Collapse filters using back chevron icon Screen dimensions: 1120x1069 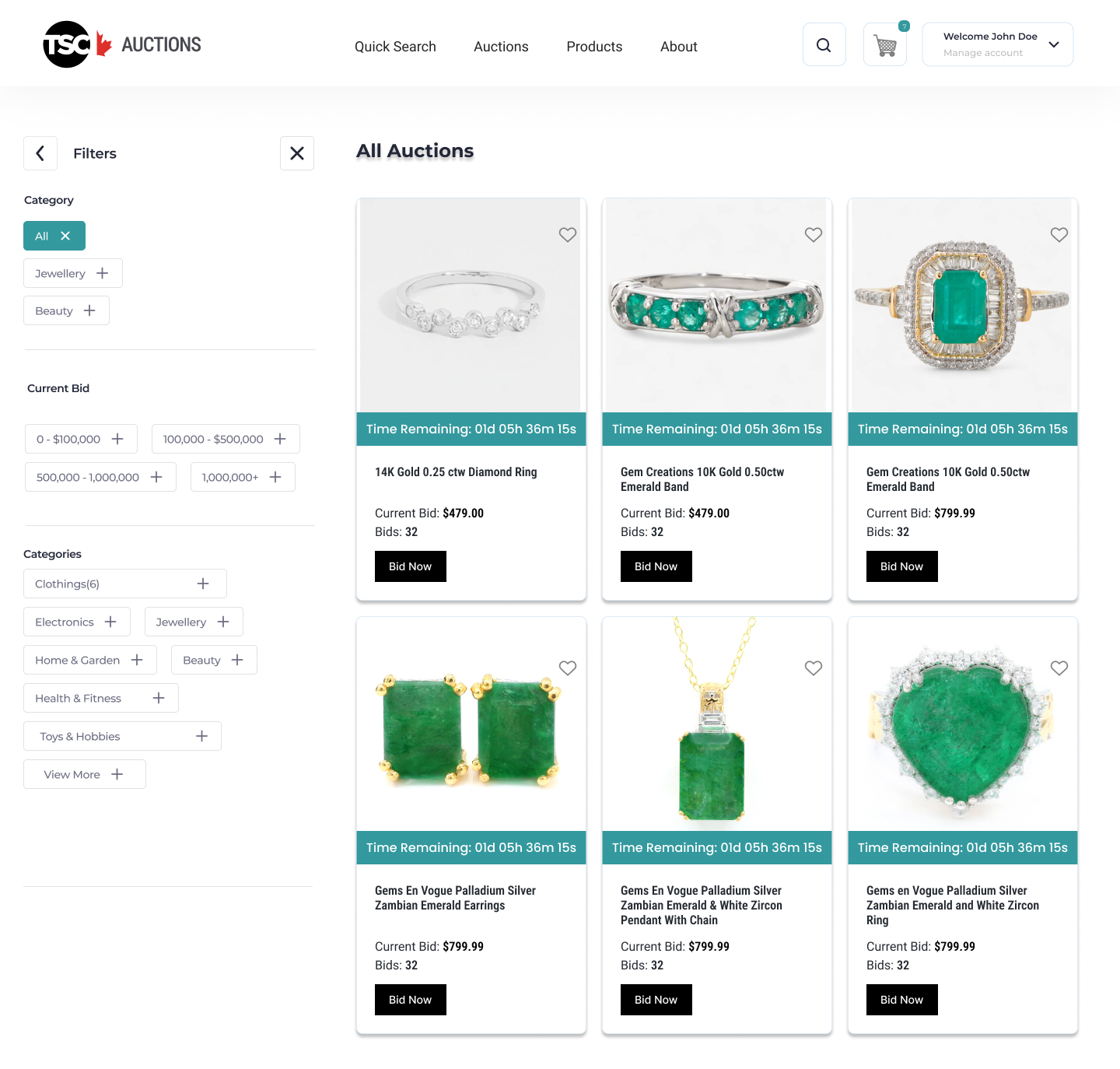tap(40, 153)
